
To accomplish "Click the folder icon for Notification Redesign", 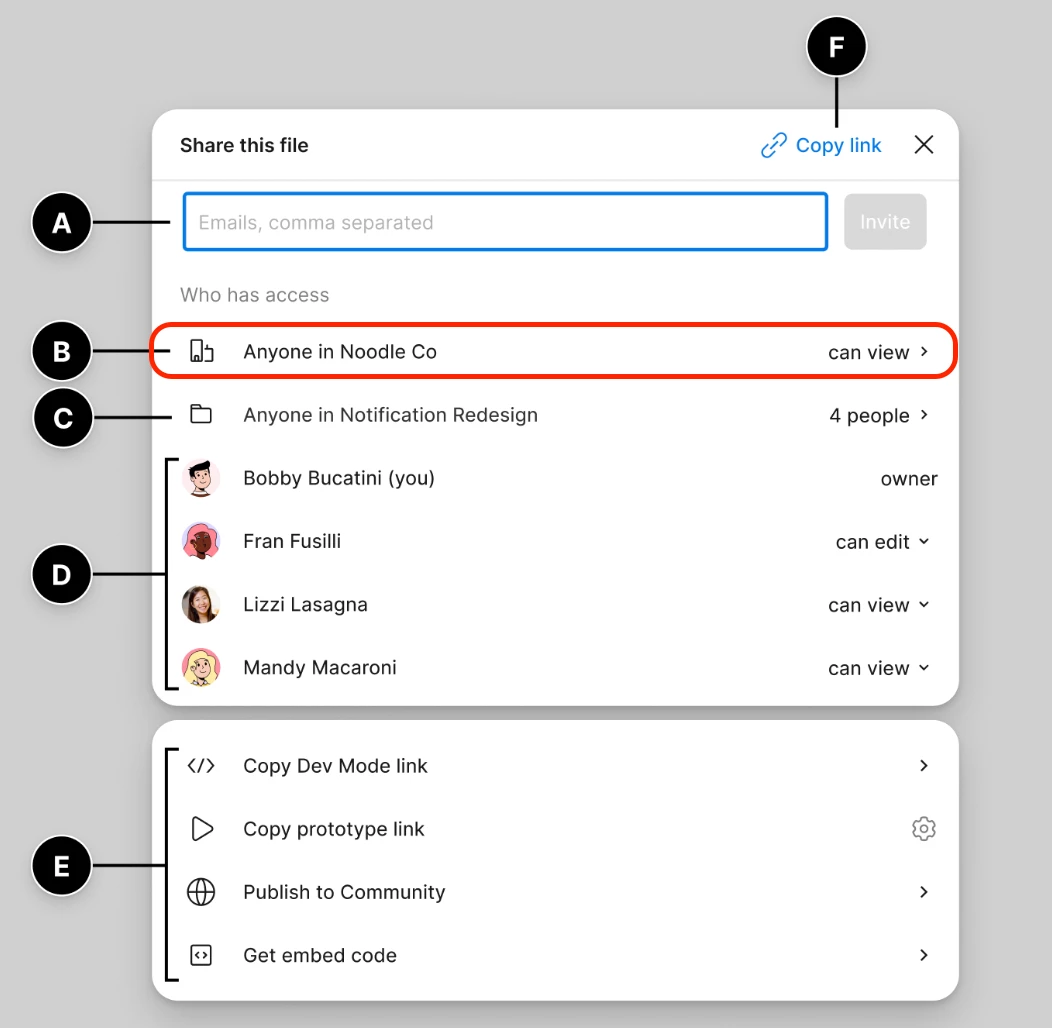I will click(201, 414).
